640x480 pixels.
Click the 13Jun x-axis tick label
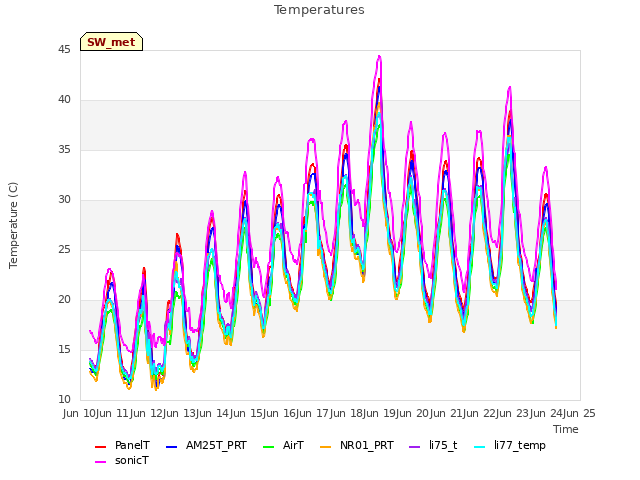coord(197,413)
